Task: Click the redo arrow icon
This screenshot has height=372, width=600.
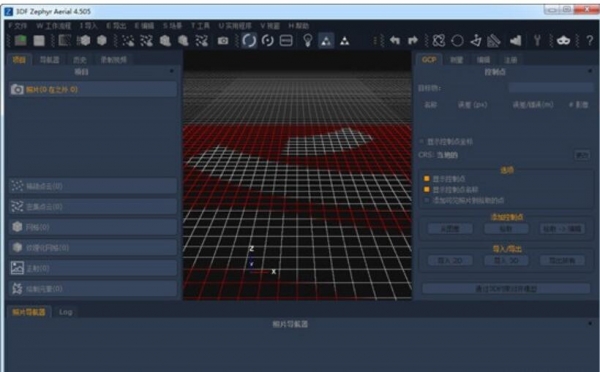Action: tap(412, 40)
